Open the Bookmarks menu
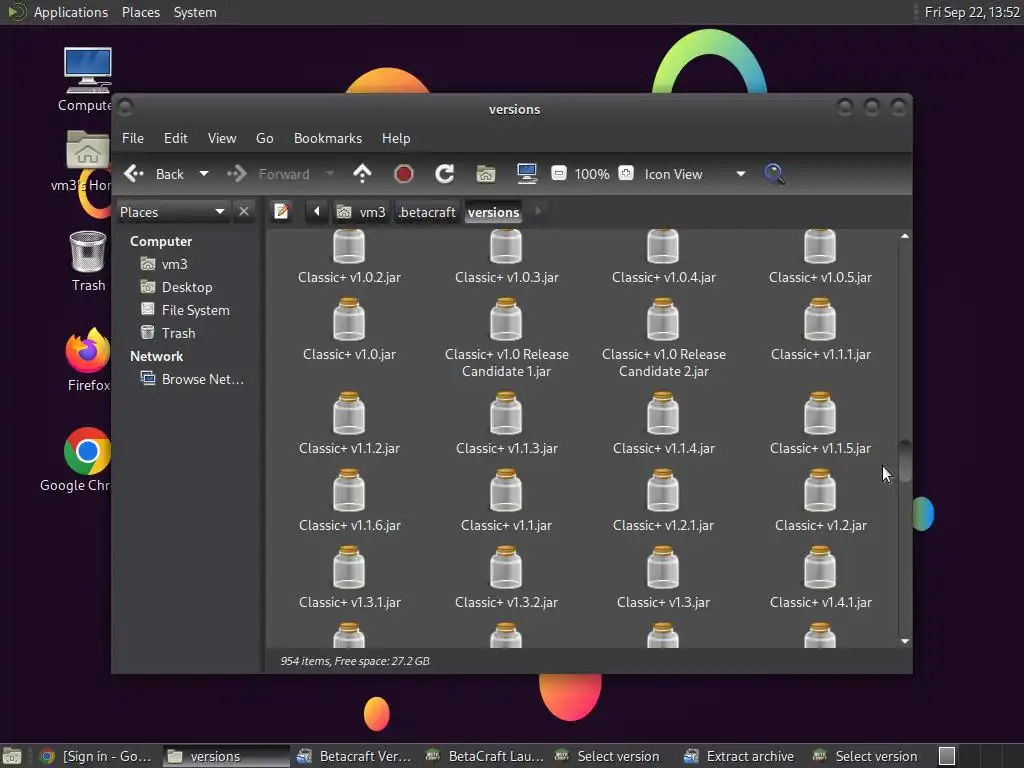This screenshot has width=1024, height=768. click(x=328, y=138)
